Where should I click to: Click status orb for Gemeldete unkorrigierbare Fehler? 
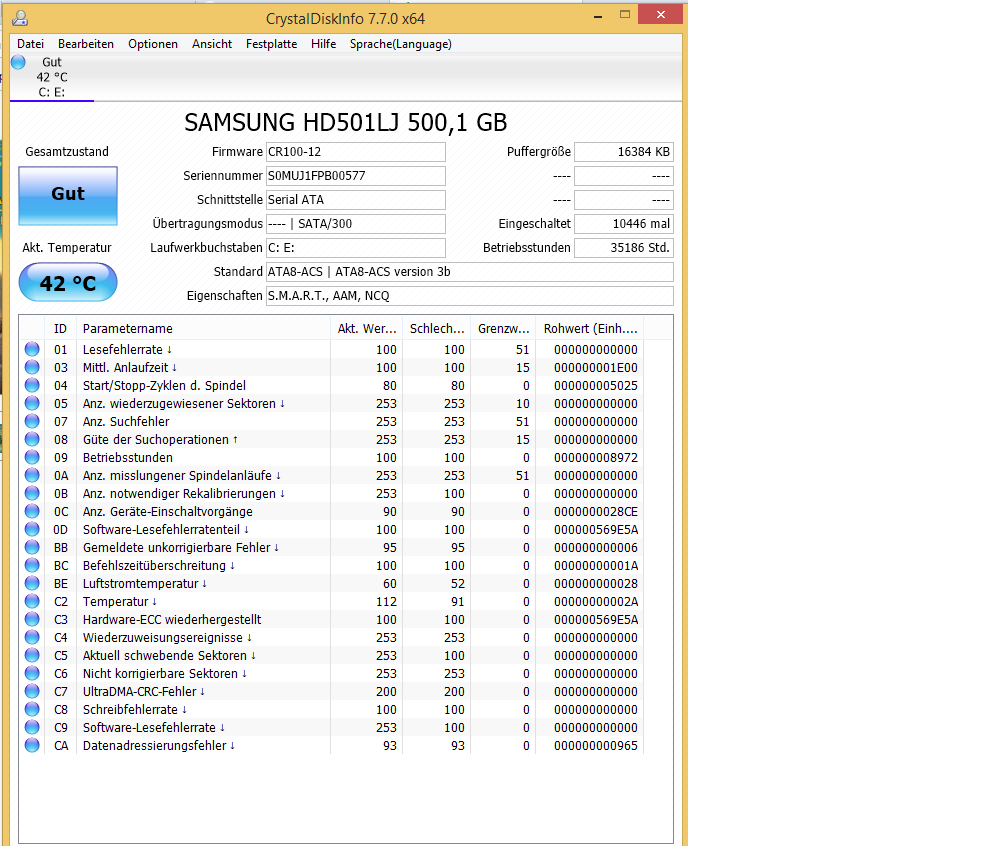pyautogui.click(x=32, y=547)
